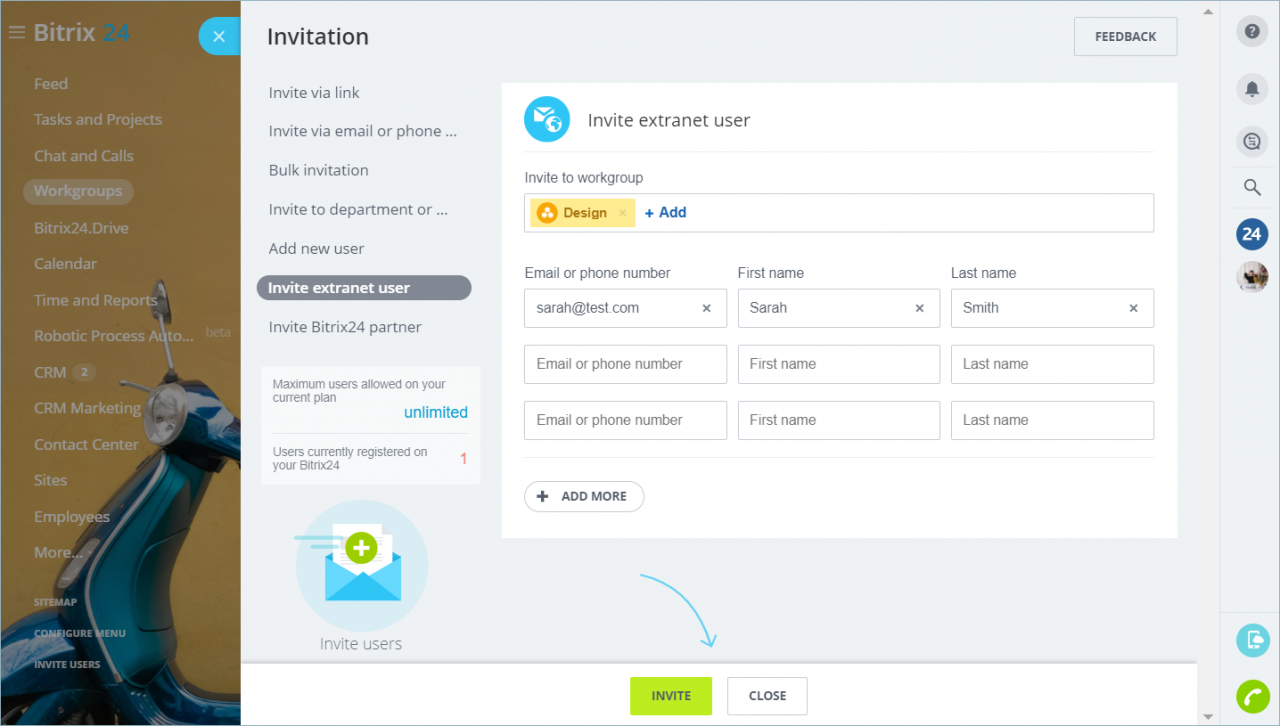Open the notifications bell icon
This screenshot has height=726, width=1280.
point(1252,89)
